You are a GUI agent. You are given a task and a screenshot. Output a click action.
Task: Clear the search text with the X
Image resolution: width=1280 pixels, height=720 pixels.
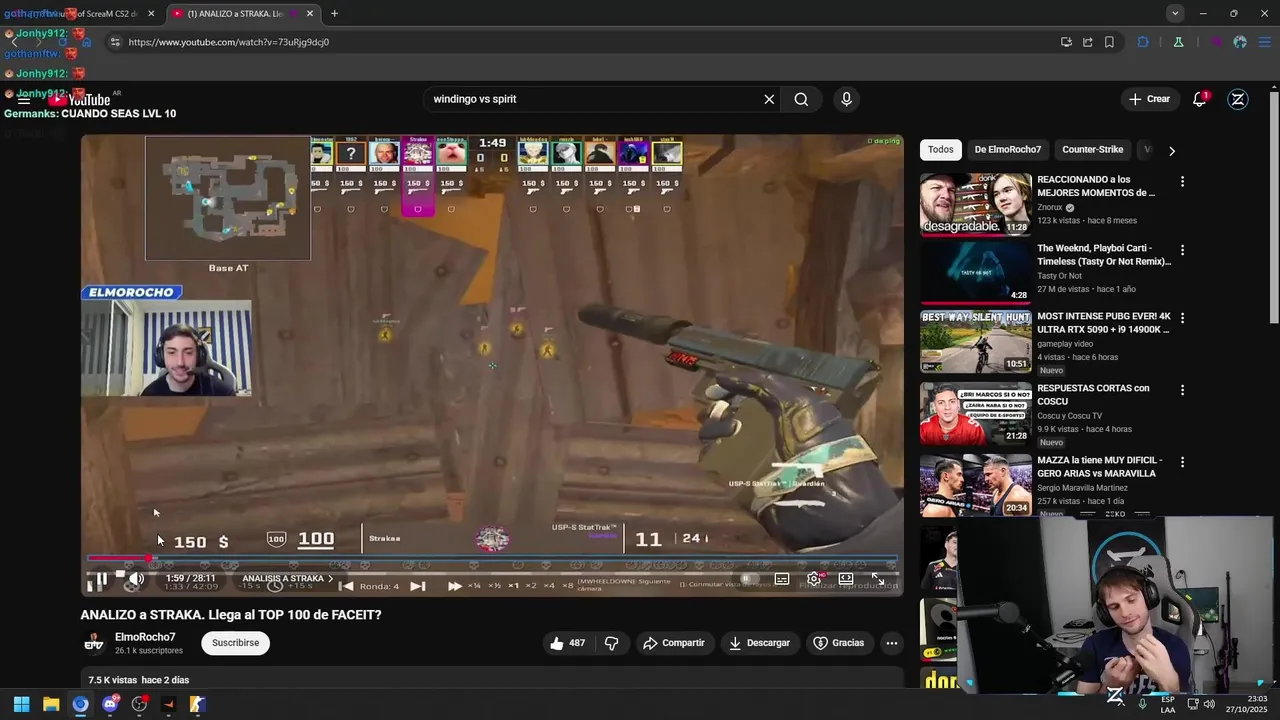point(769,99)
